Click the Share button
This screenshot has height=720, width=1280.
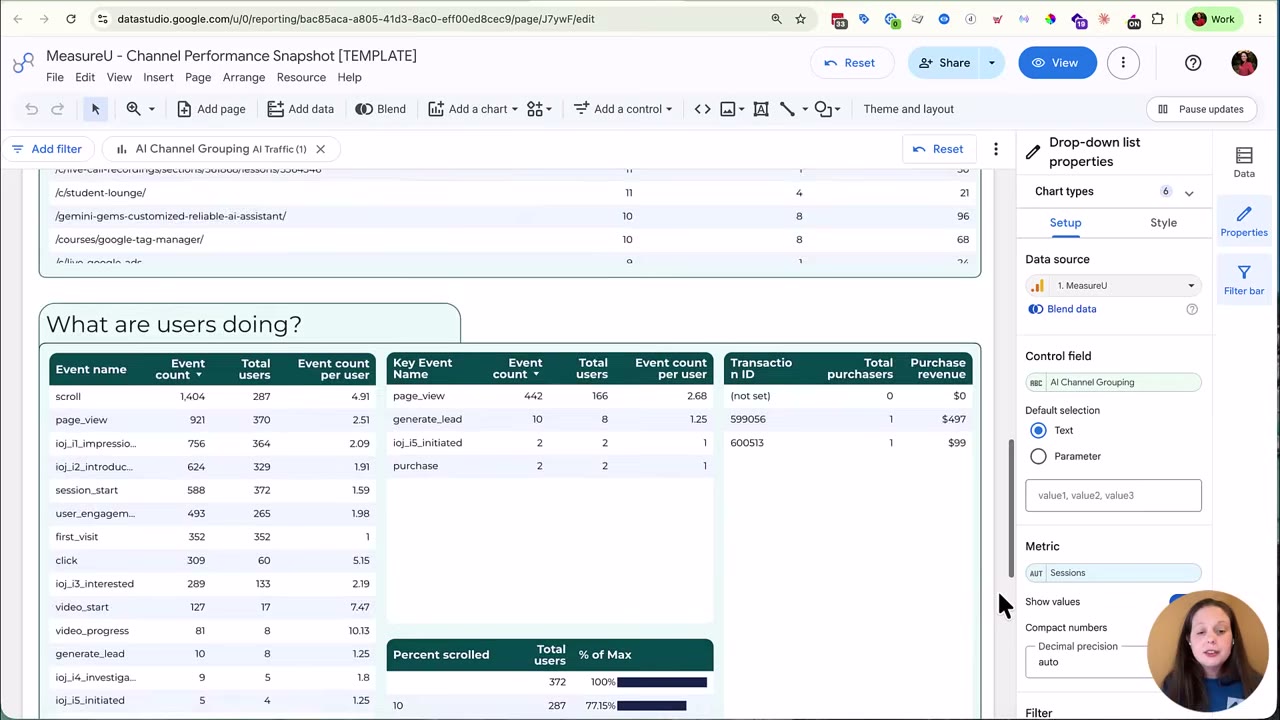tap(944, 63)
